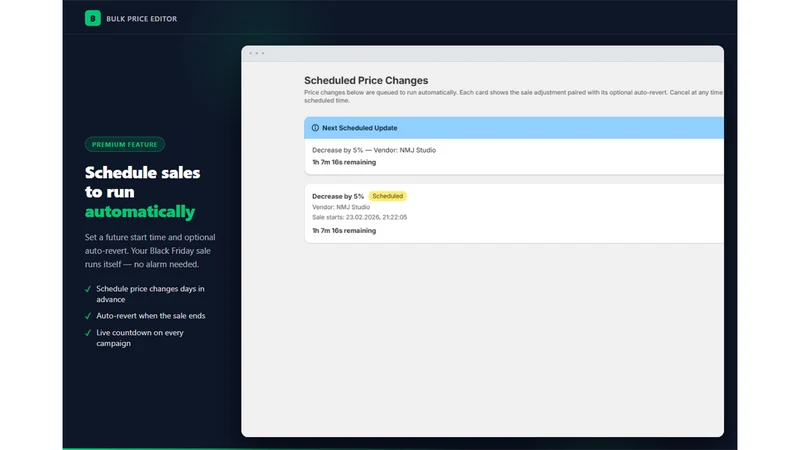Viewport: 800px width, 450px height.
Task: Select the PREMIUM FEATURE badge
Action: [124, 144]
